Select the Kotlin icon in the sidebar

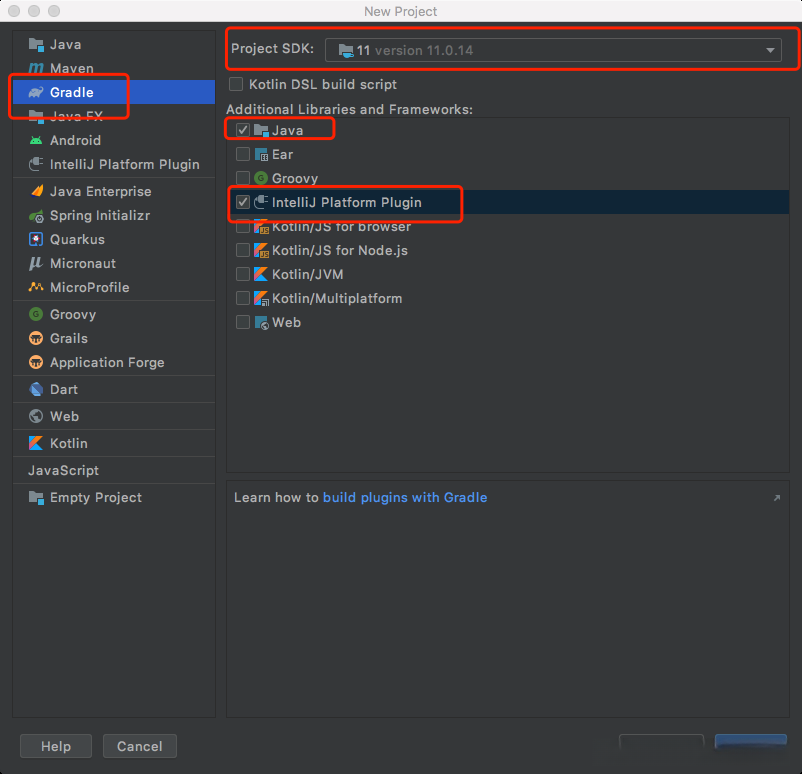[x=36, y=443]
